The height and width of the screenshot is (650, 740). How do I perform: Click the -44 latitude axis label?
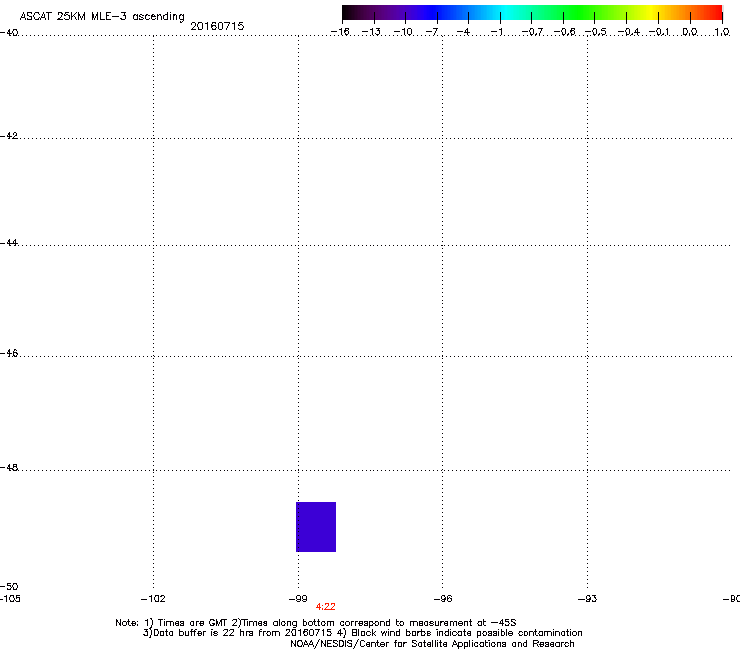(x=9, y=243)
